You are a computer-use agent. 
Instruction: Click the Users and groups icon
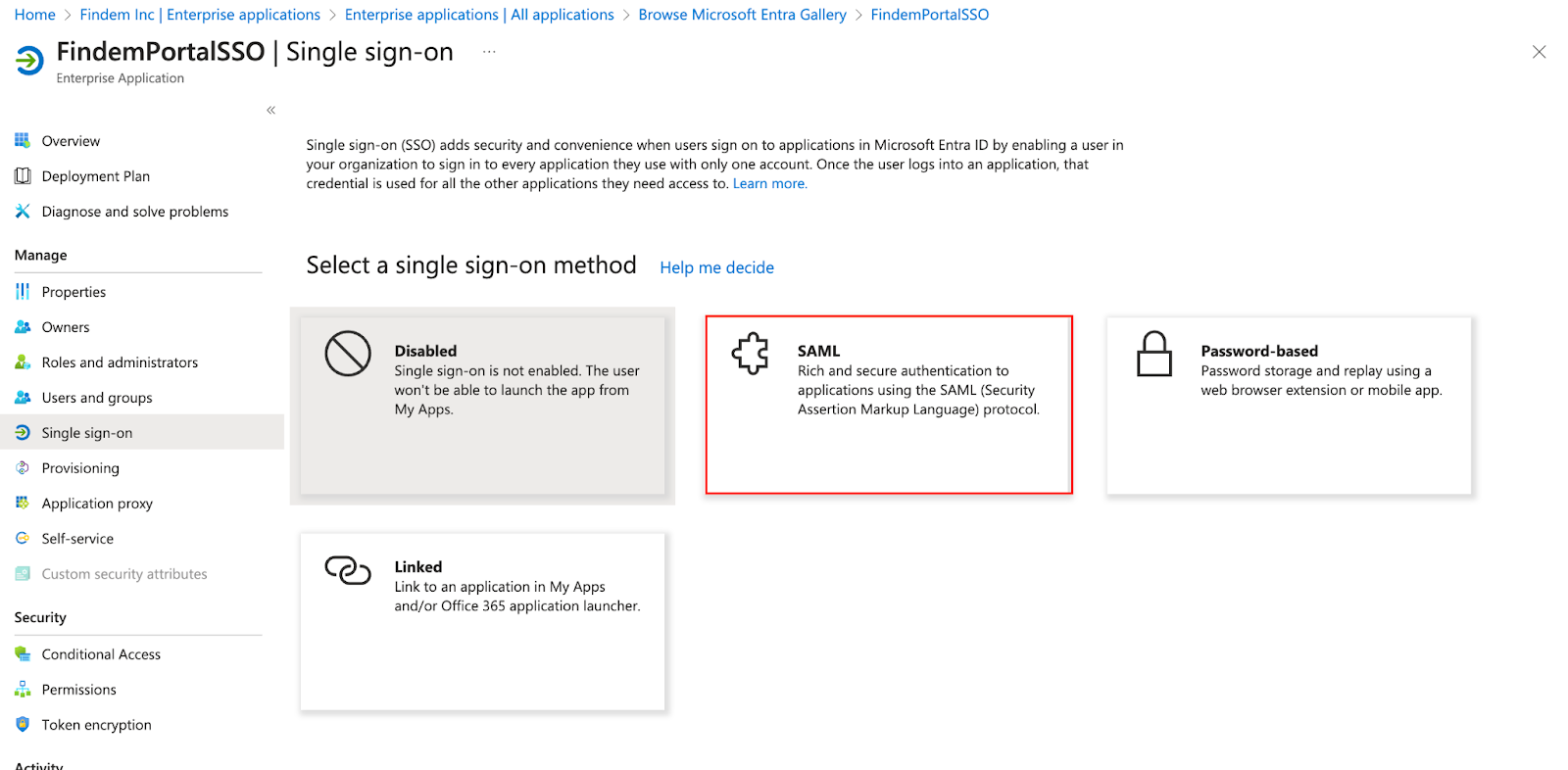[x=23, y=397]
